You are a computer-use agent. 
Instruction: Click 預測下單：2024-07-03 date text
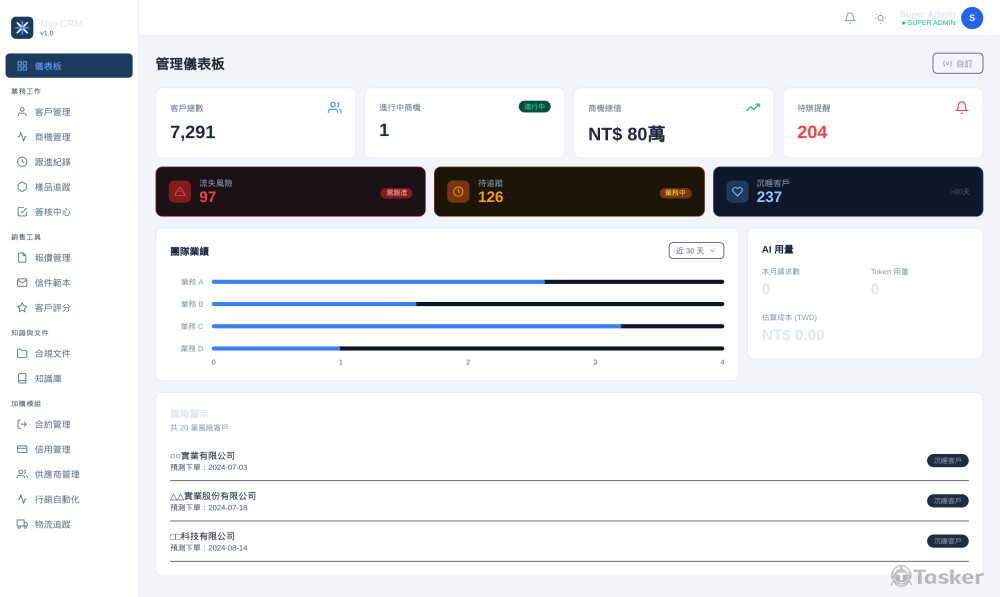(209, 468)
